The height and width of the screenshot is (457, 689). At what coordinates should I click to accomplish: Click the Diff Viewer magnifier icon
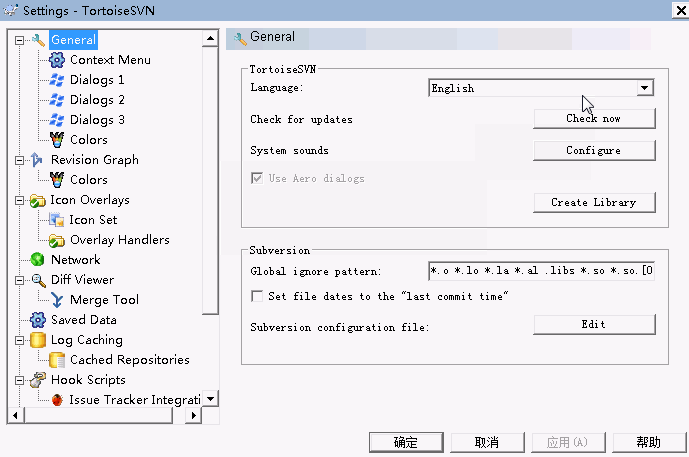tap(38, 280)
